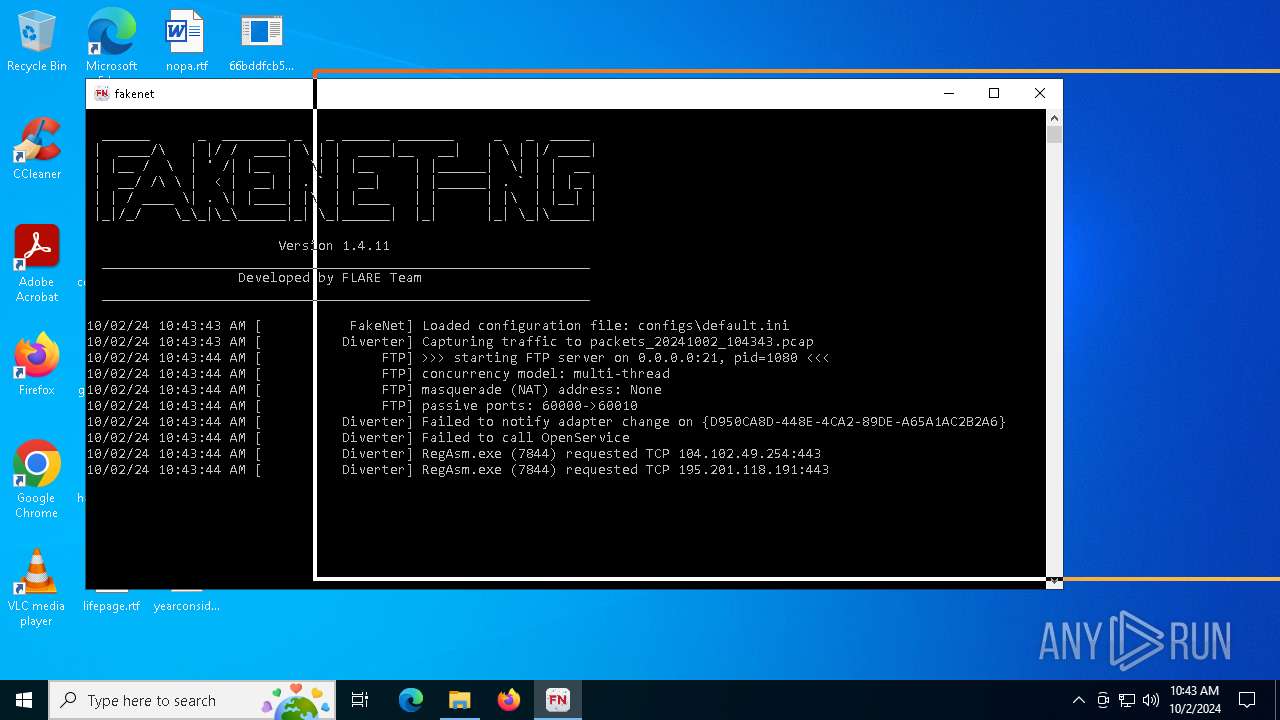Select the FakeNet taskbar button

[x=557, y=700]
